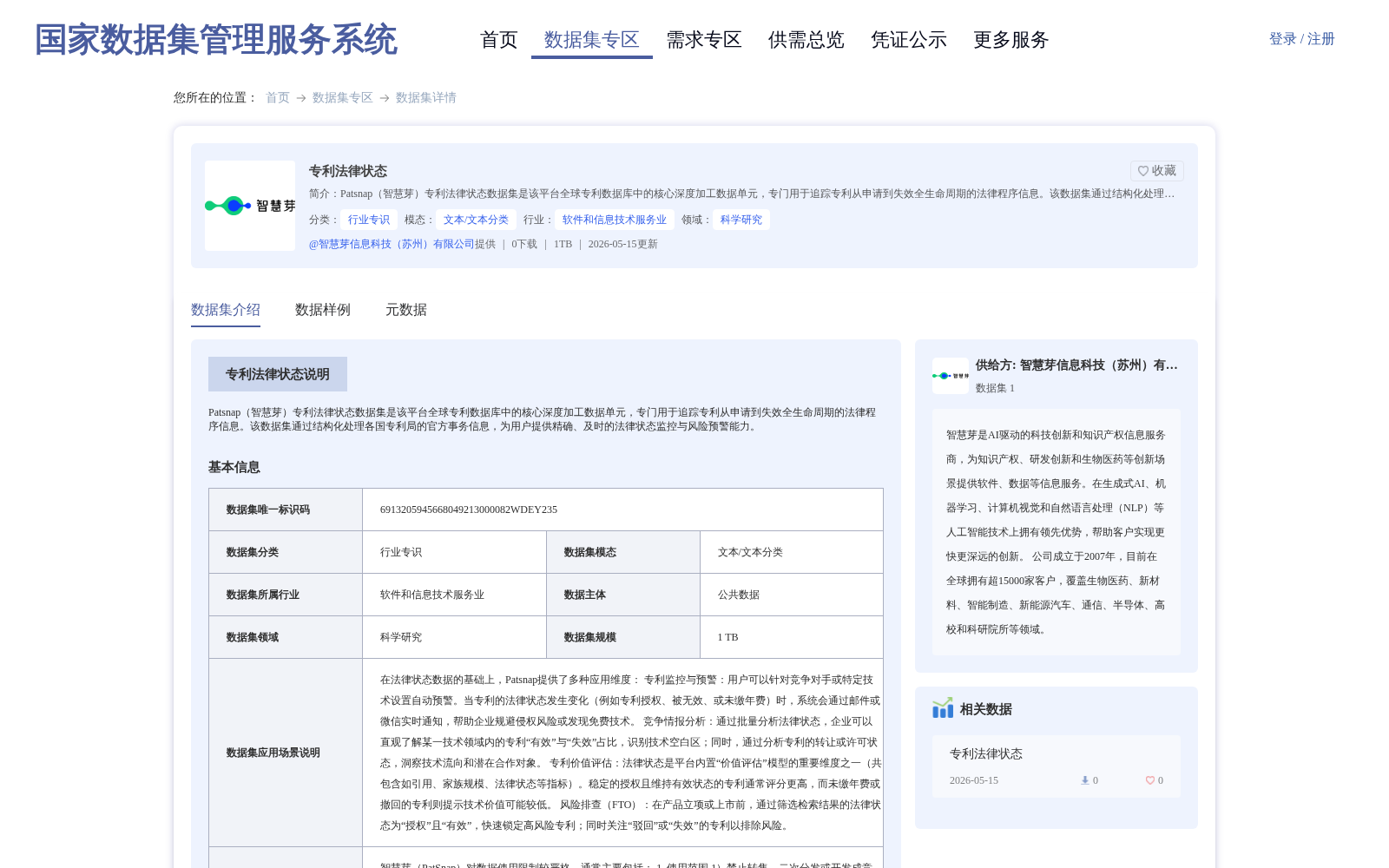Click breadcrumb 数据集详情

coord(426,97)
